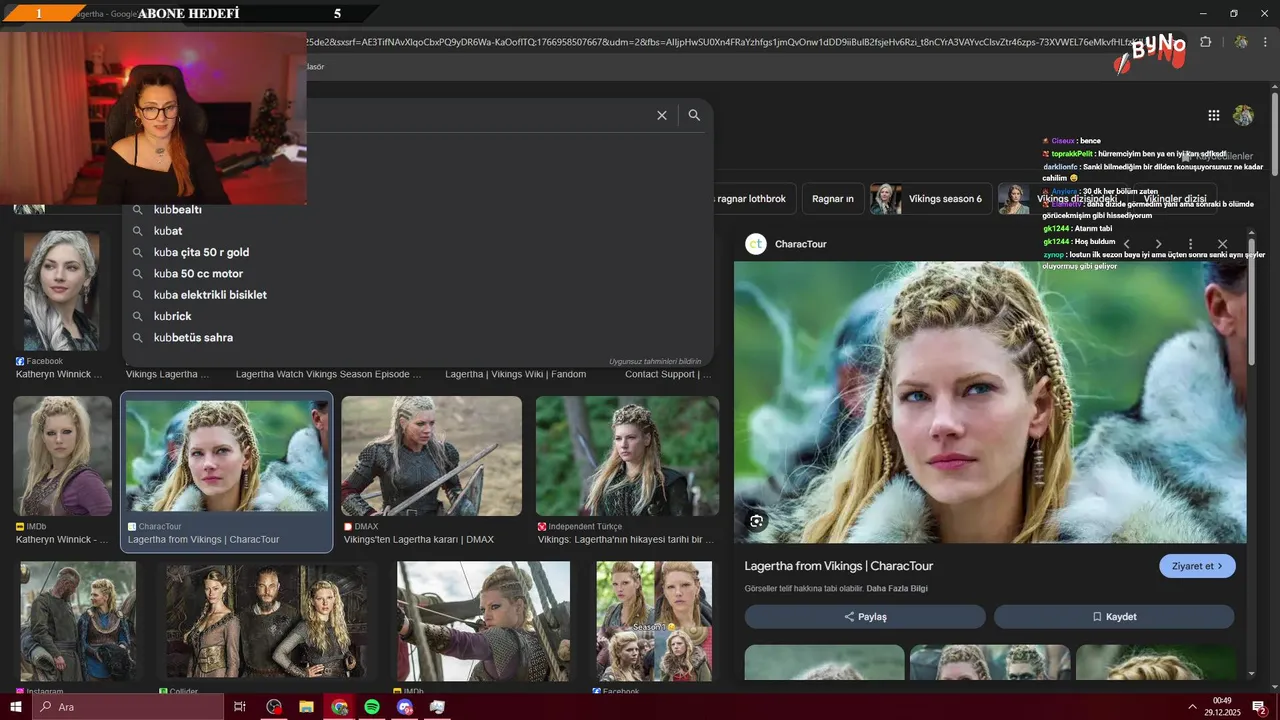The height and width of the screenshot is (720, 1280).
Task: Open the Google account avatar menu
Action: click(x=1243, y=115)
